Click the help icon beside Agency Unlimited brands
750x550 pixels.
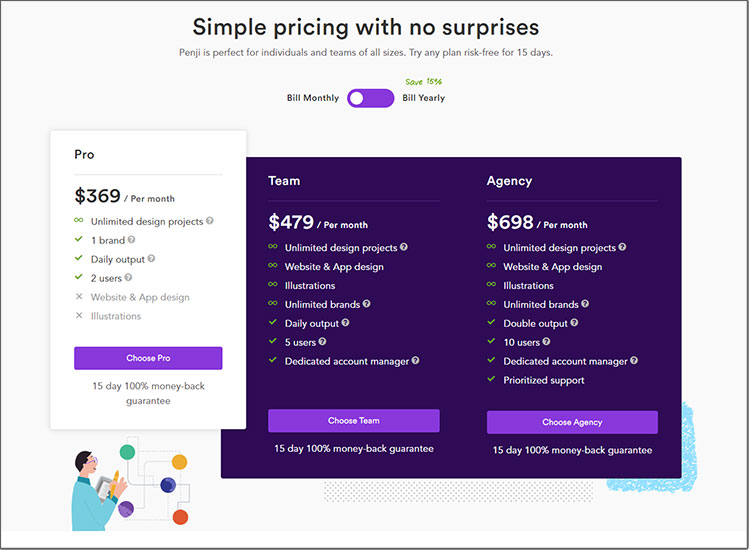(585, 304)
